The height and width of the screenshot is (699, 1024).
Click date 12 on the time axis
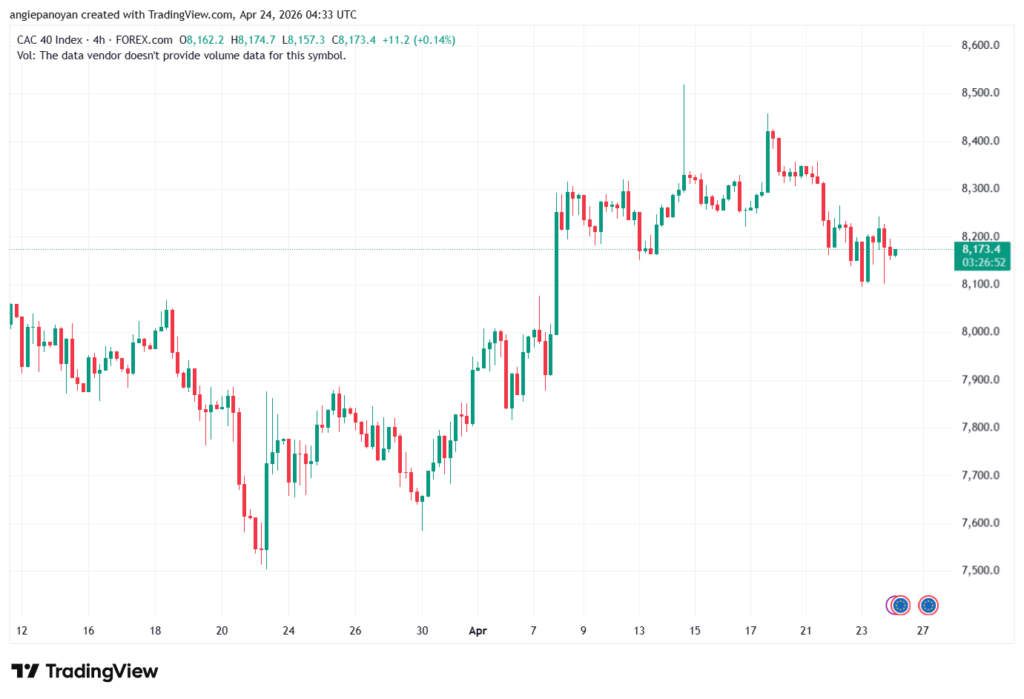tap(22, 631)
